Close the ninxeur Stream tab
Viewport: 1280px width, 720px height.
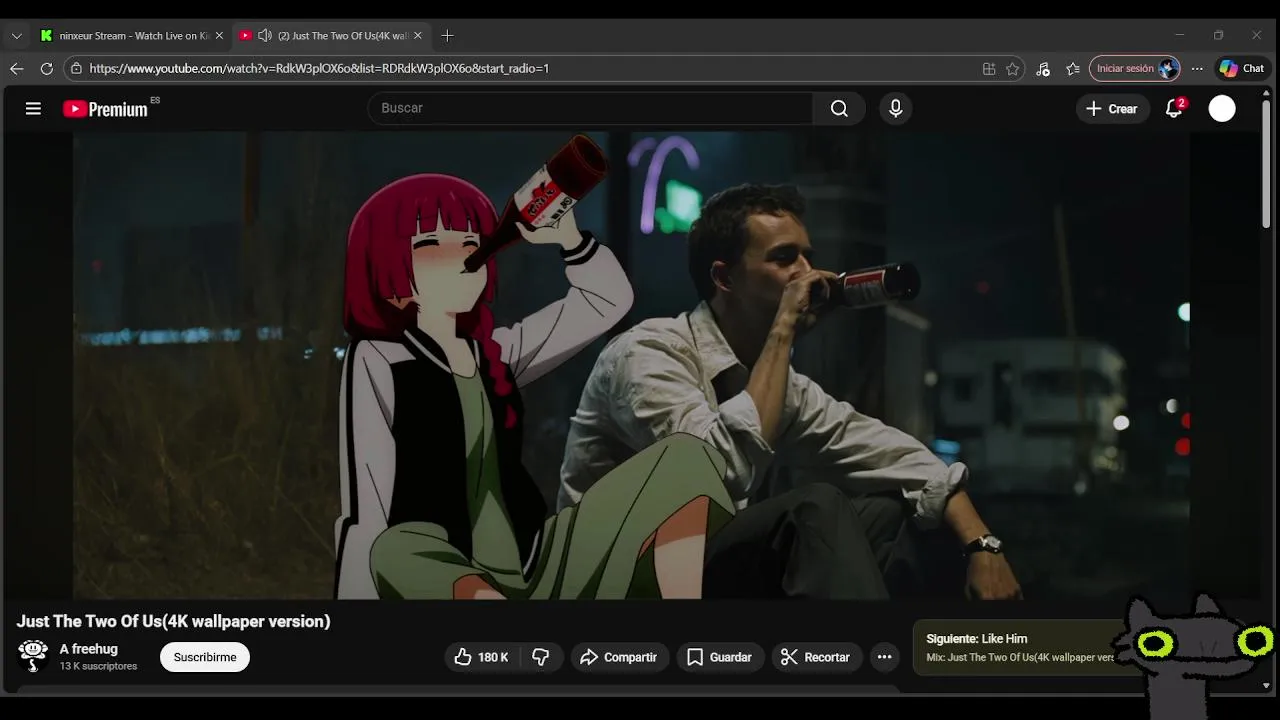point(219,35)
